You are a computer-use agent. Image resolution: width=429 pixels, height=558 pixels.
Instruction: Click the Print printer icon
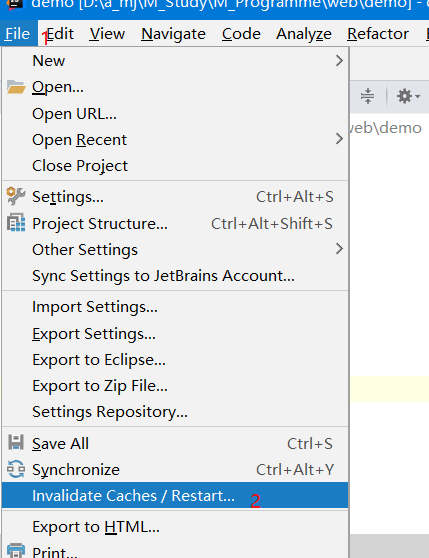(16, 550)
